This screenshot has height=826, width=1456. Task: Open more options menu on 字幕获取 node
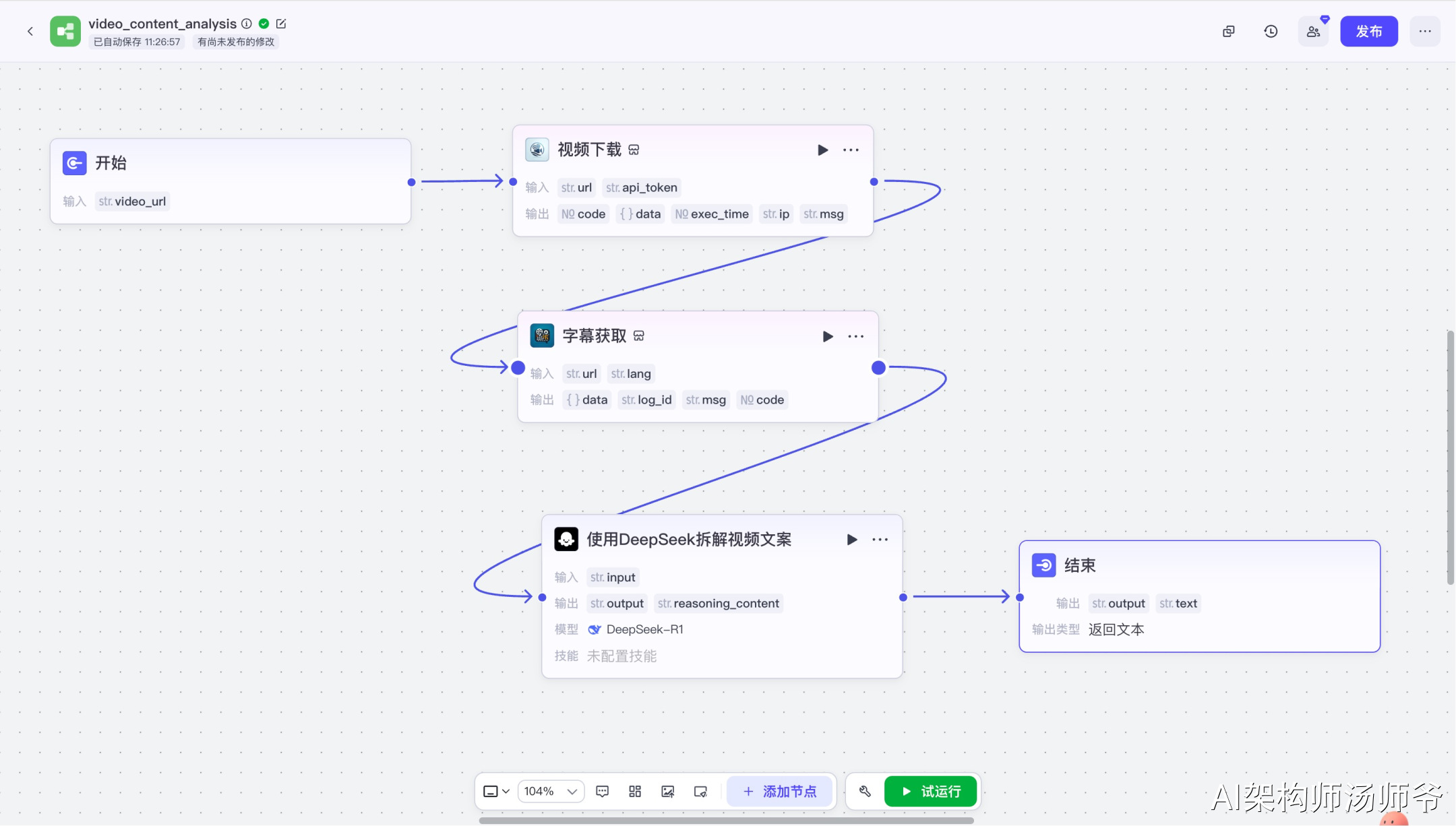click(x=855, y=336)
